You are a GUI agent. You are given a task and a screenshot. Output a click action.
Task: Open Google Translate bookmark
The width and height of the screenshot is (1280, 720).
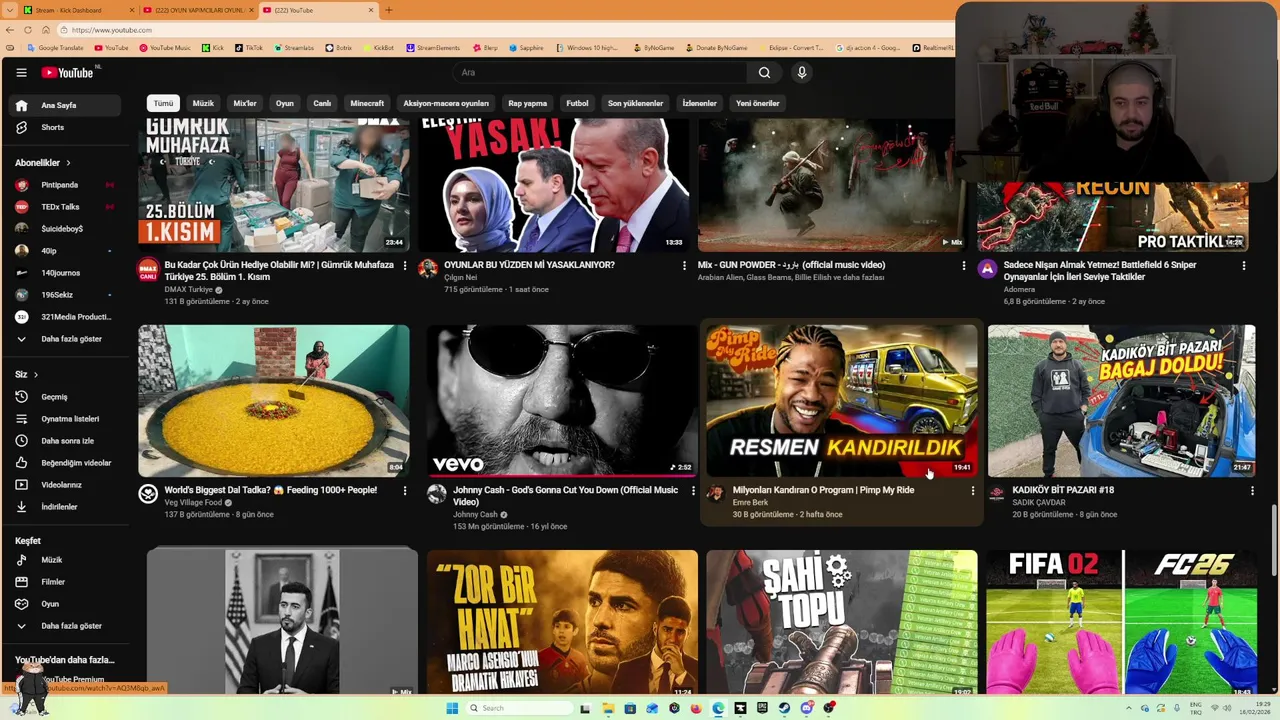pos(55,47)
